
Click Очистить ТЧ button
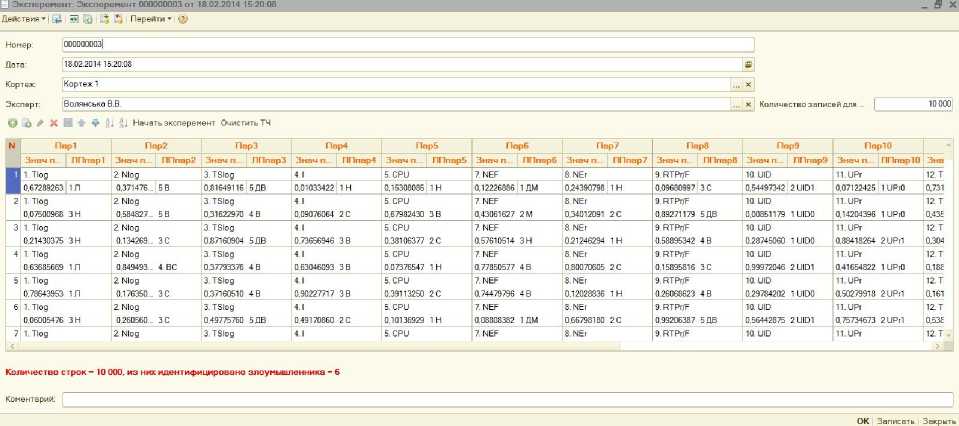point(246,123)
